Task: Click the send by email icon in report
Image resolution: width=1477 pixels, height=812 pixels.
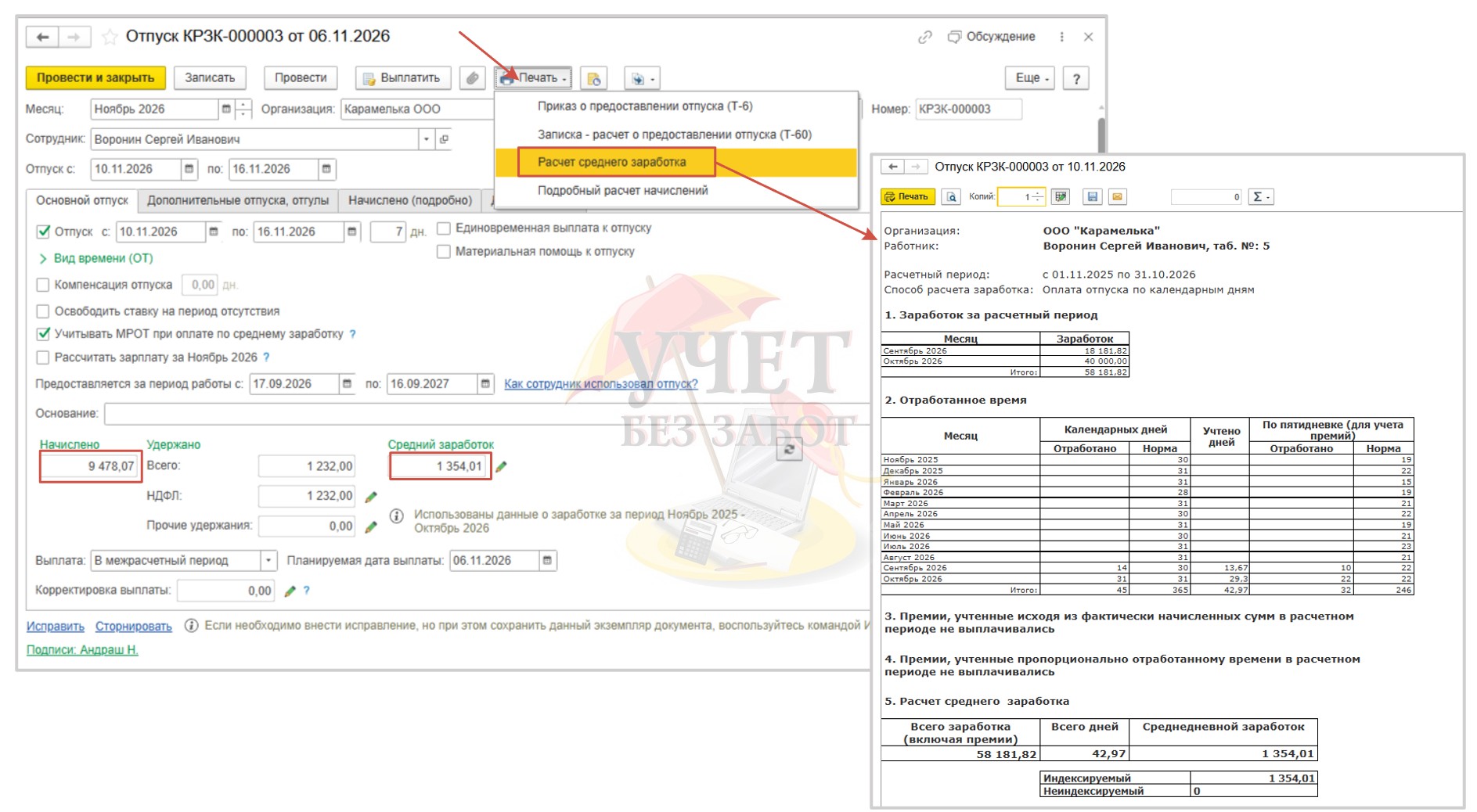Action: (1118, 197)
